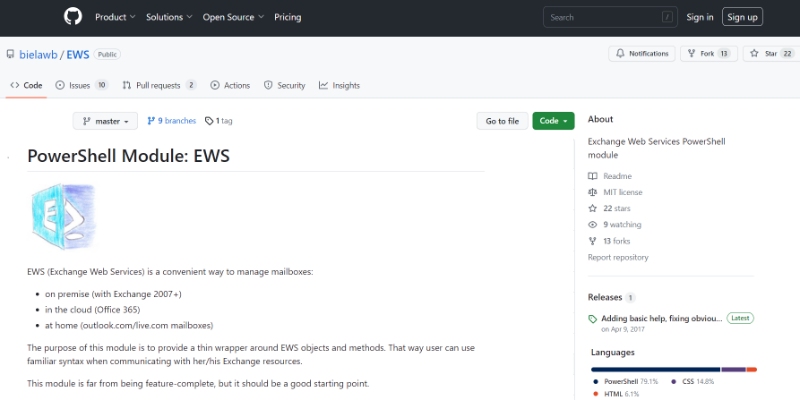Expand the Product menu
The height and width of the screenshot is (400, 800).
(115, 17)
